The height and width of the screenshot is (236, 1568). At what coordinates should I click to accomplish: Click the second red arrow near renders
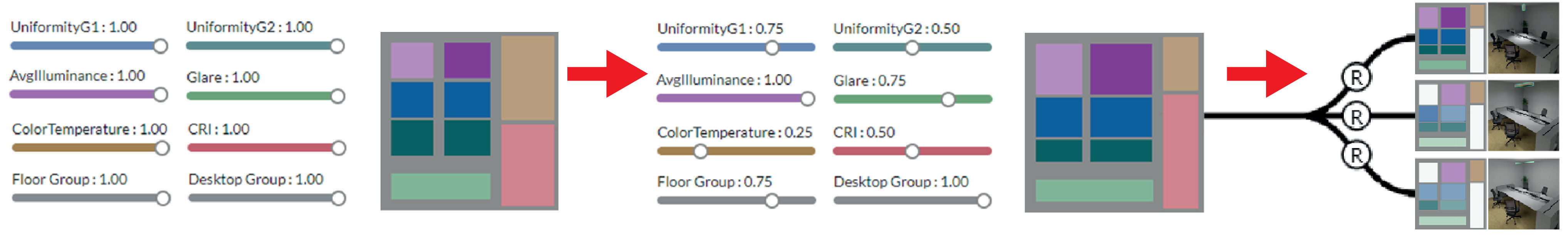tap(1266, 74)
